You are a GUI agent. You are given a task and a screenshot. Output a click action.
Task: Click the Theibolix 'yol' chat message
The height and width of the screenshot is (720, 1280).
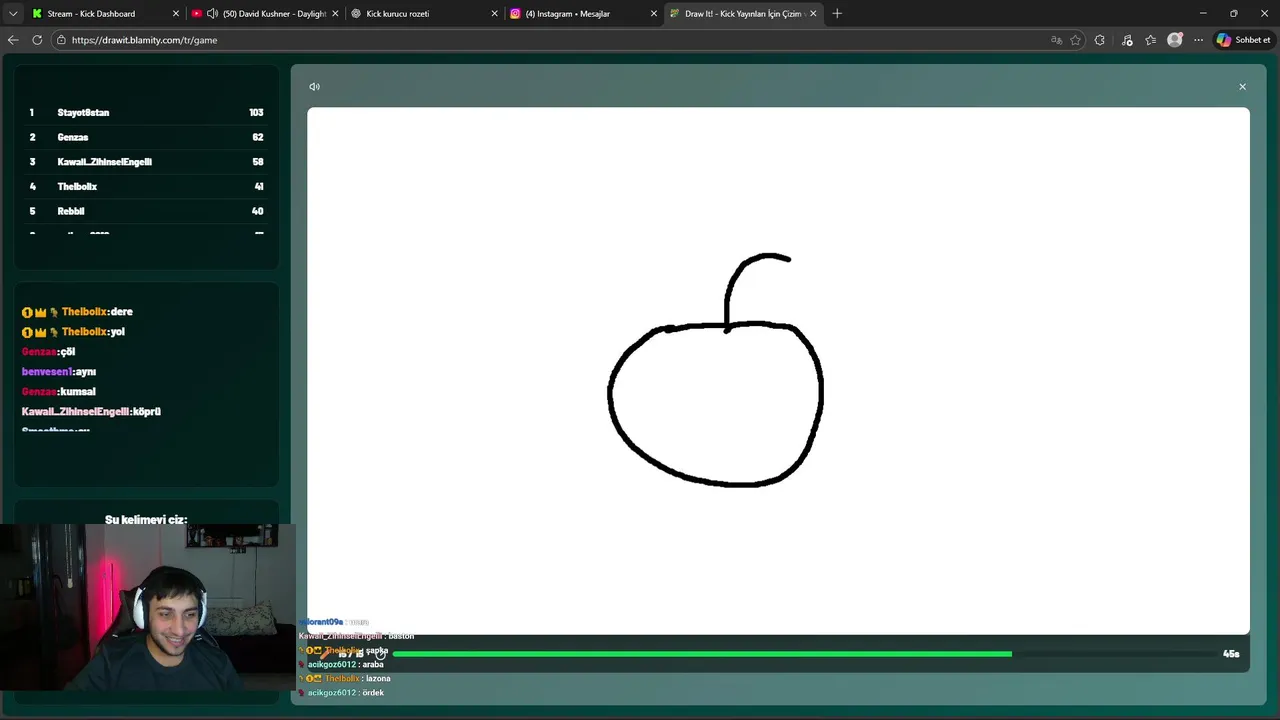tap(74, 332)
